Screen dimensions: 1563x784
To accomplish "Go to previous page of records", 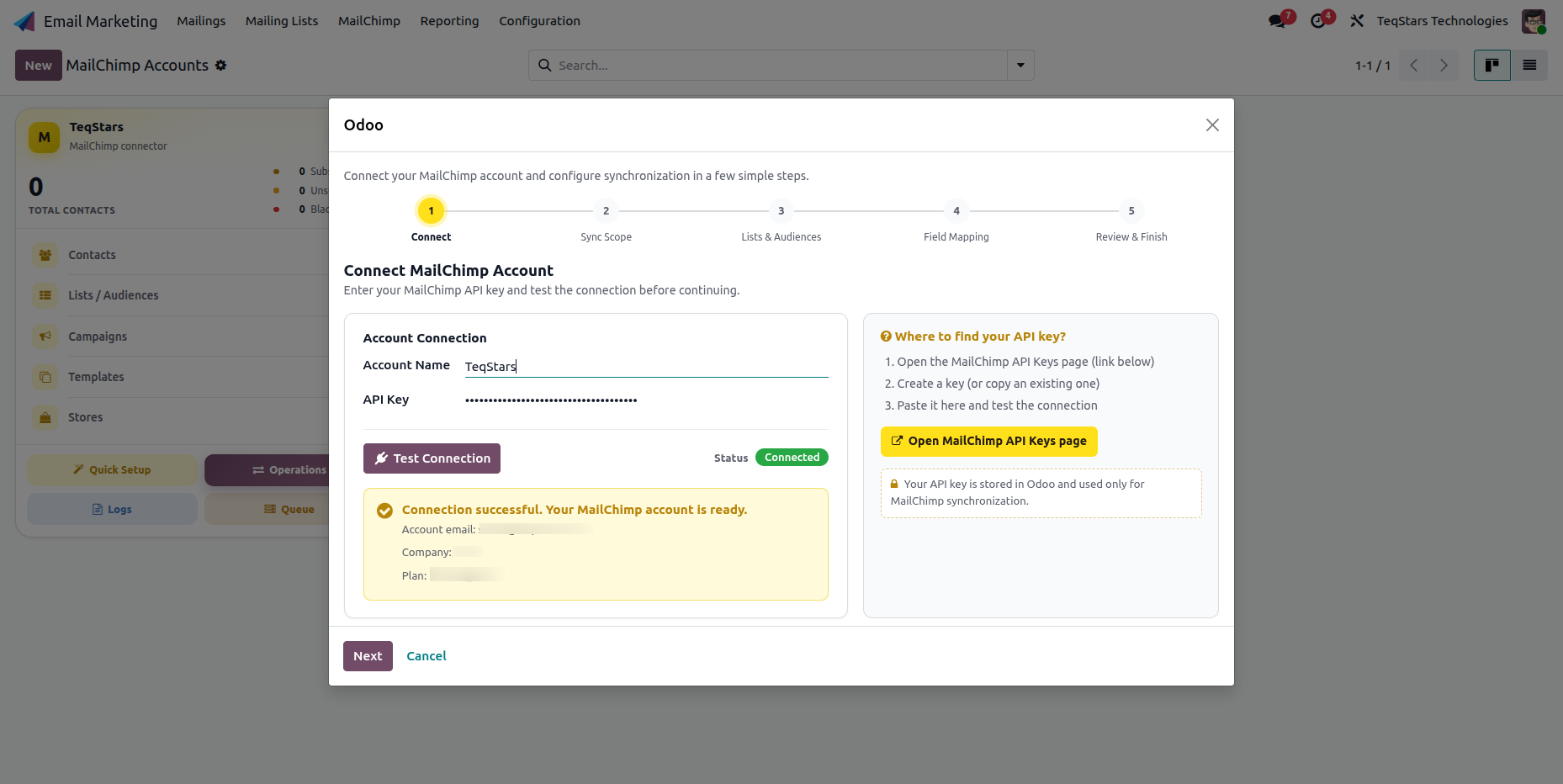I will 1414,66.
